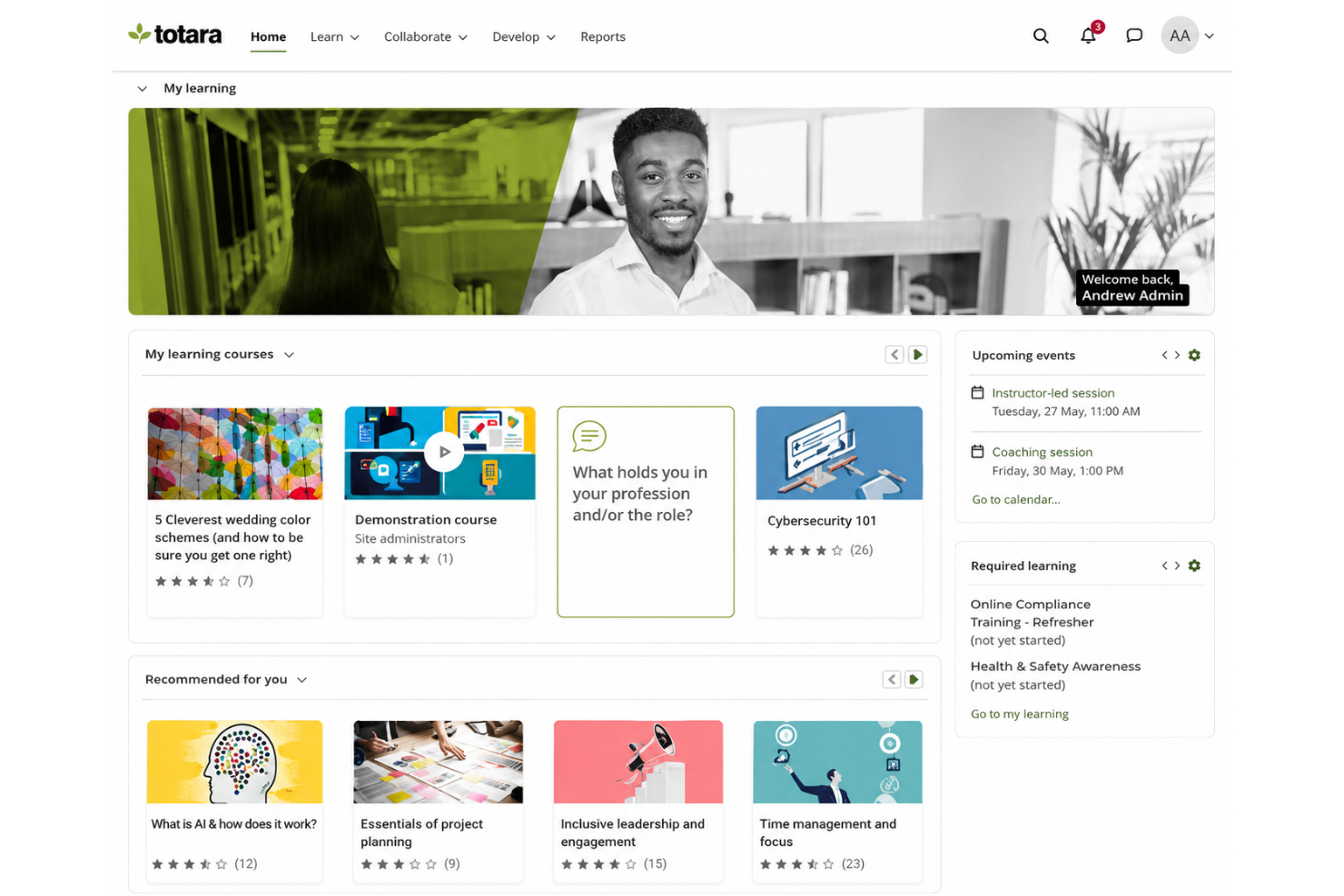Screen dimensions: 1344x896
Task: Open My learning courses dropdown
Action: point(289,355)
